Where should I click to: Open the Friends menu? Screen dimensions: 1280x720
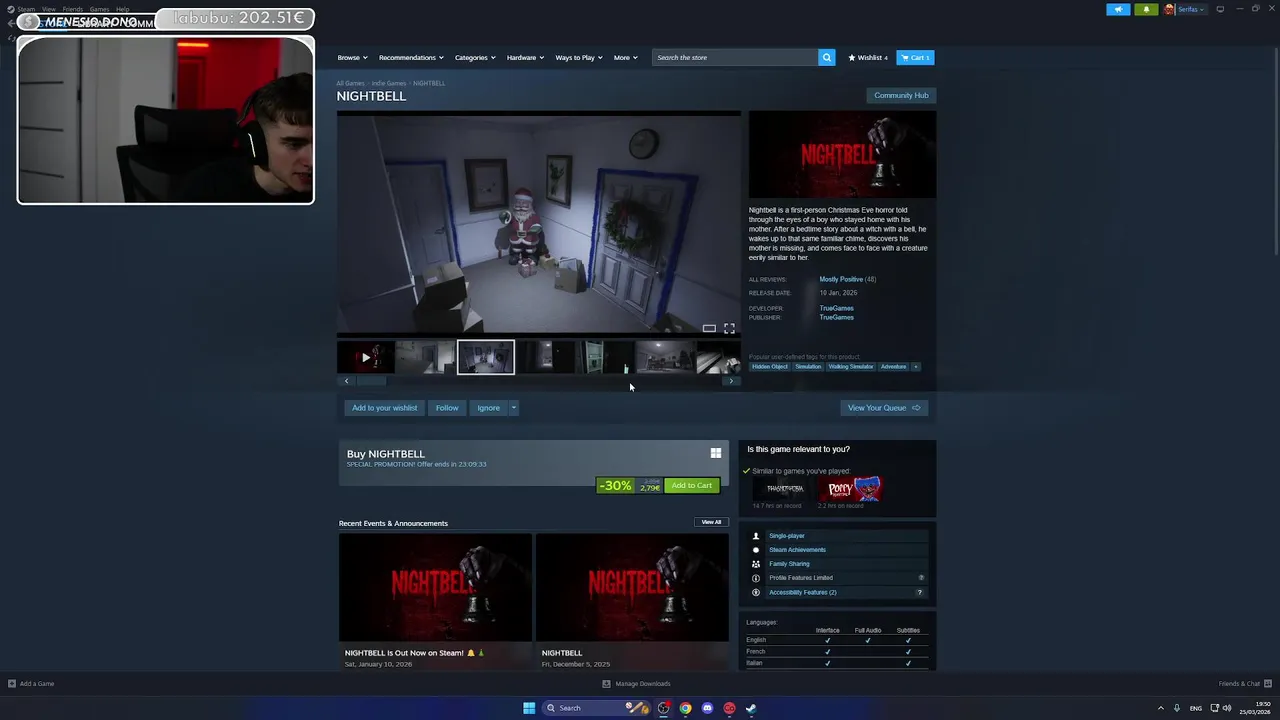72,9
